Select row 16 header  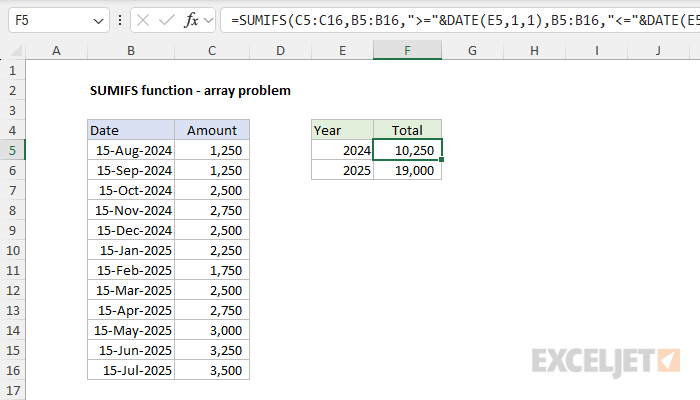pos(12,370)
